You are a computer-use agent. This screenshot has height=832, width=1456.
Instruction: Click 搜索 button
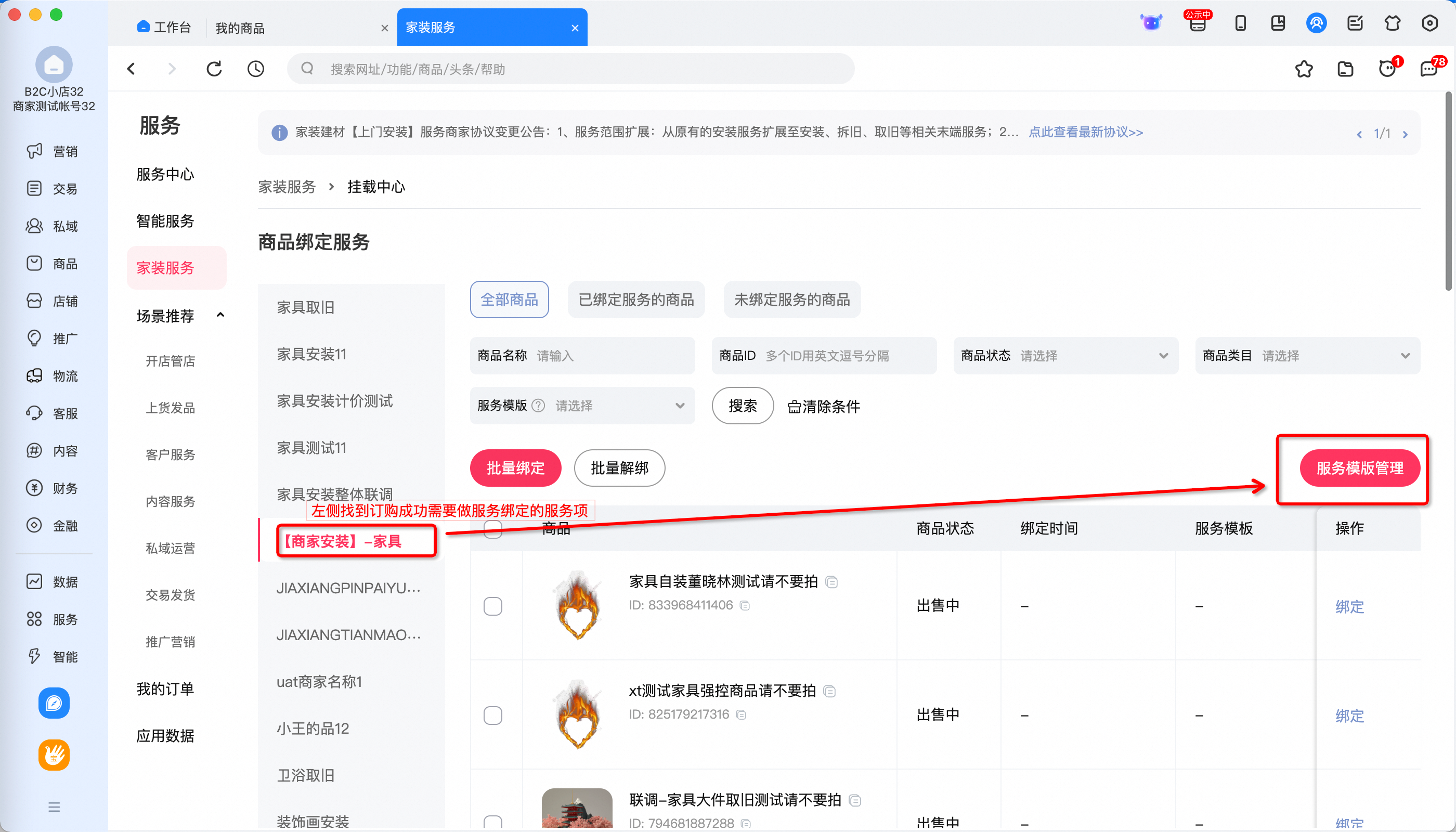[743, 405]
